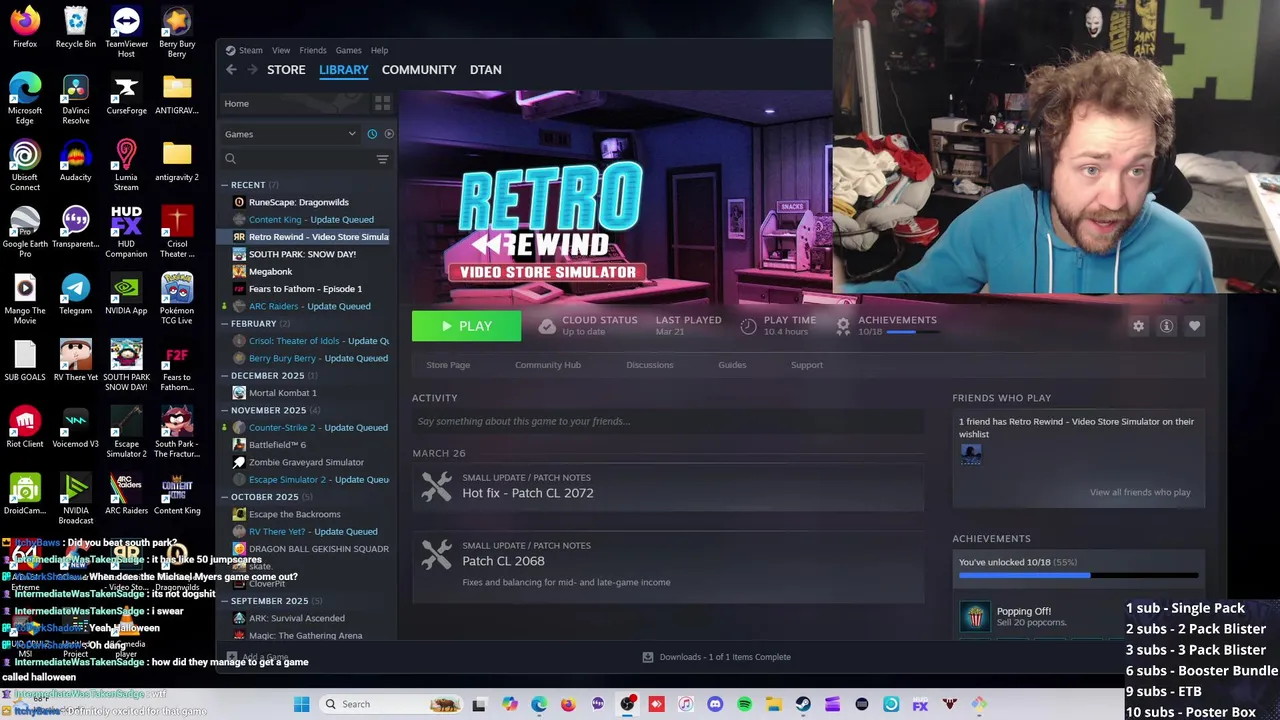Viewport: 1280px width, 720px height.
Task: Open the DTAN profile tab
Action: (486, 70)
